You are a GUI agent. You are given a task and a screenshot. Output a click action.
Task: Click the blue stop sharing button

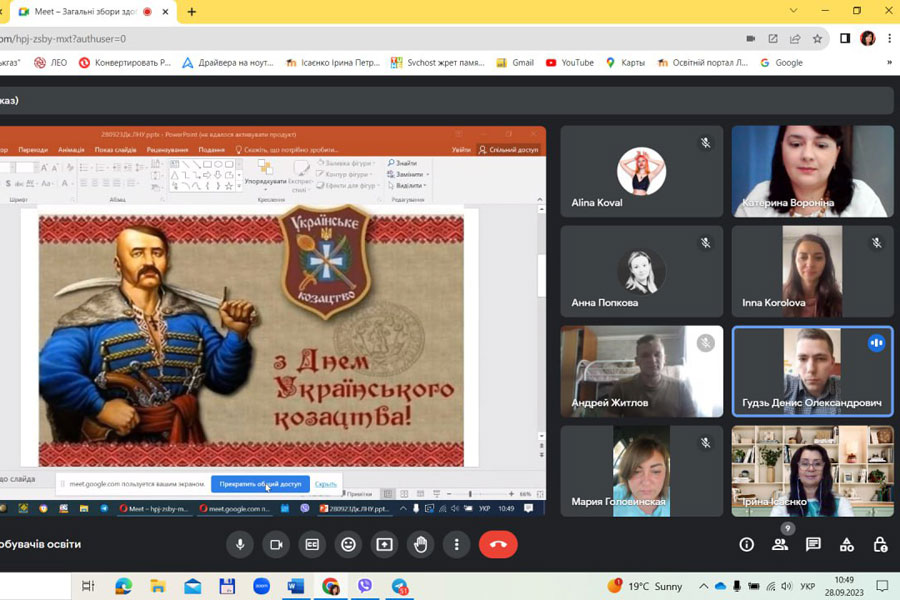[x=260, y=484]
